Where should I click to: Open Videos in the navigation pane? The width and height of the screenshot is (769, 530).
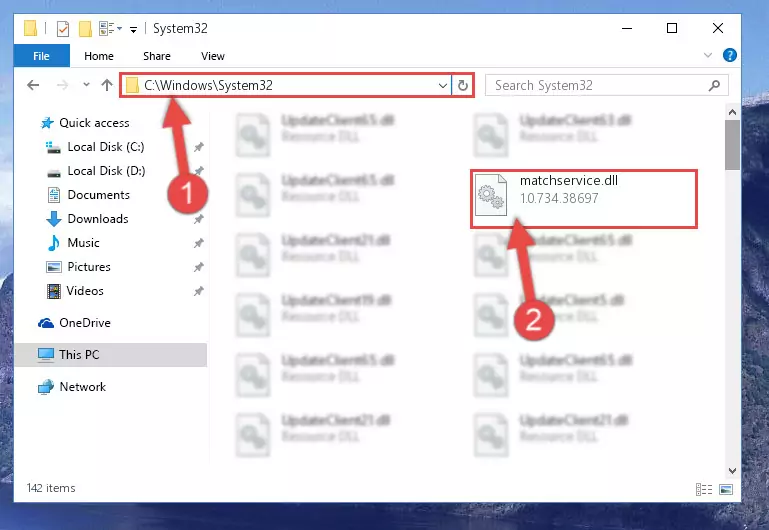85,291
